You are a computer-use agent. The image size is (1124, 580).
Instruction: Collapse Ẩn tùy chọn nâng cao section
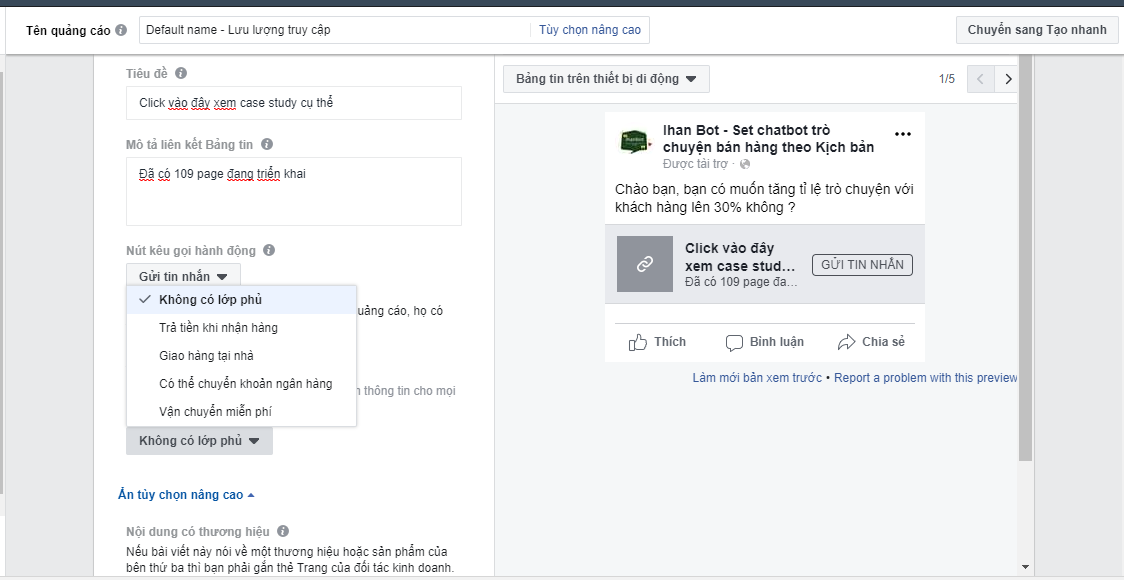click(x=186, y=495)
